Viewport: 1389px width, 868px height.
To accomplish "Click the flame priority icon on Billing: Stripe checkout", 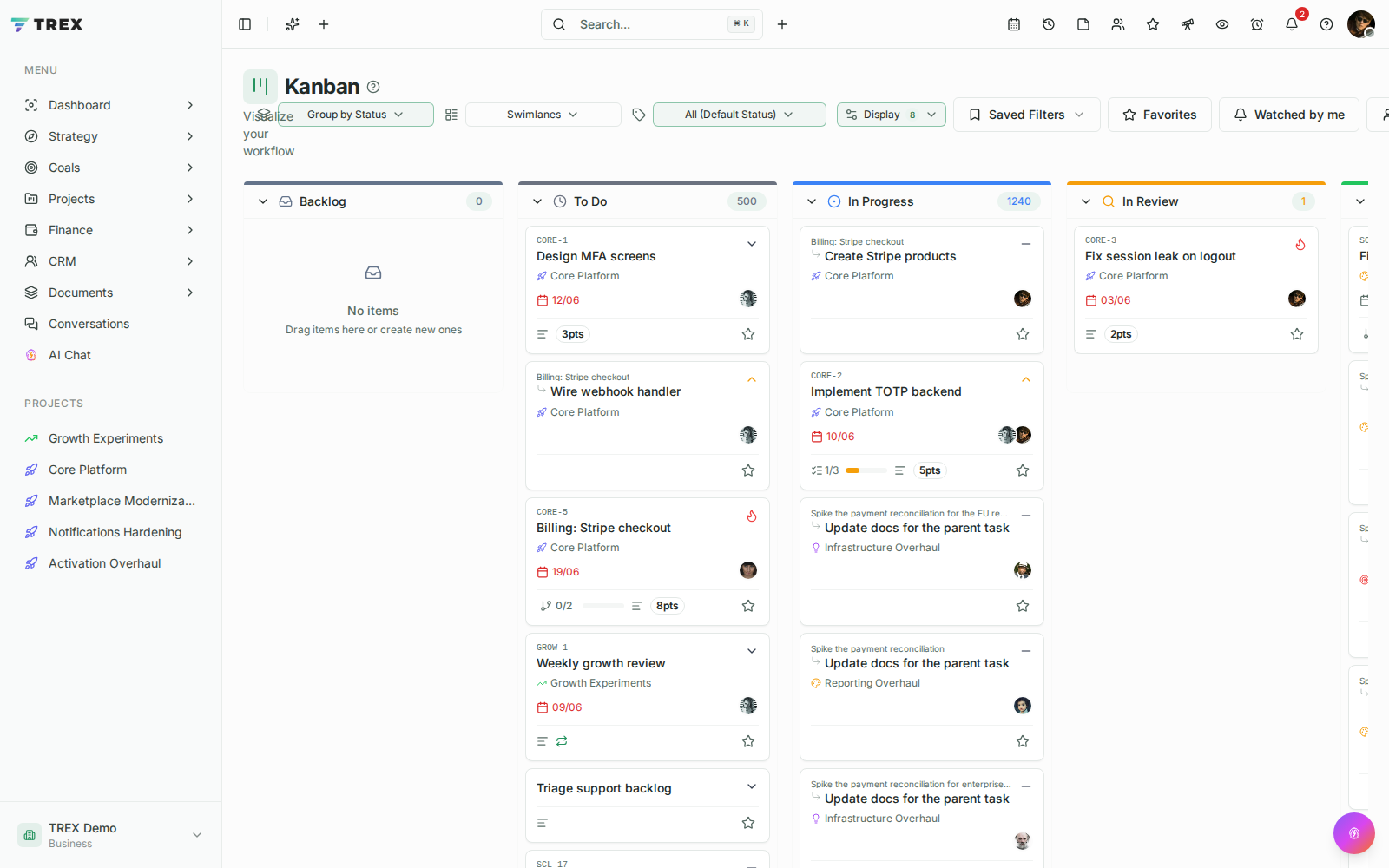I will tap(752, 516).
